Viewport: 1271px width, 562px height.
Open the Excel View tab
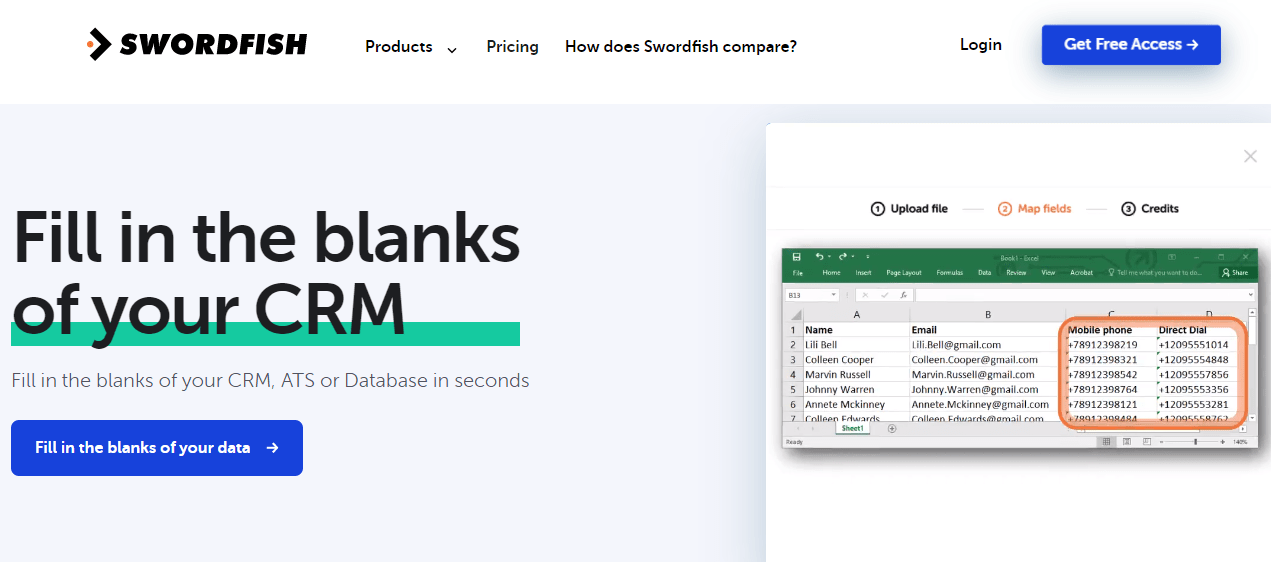click(x=1048, y=273)
